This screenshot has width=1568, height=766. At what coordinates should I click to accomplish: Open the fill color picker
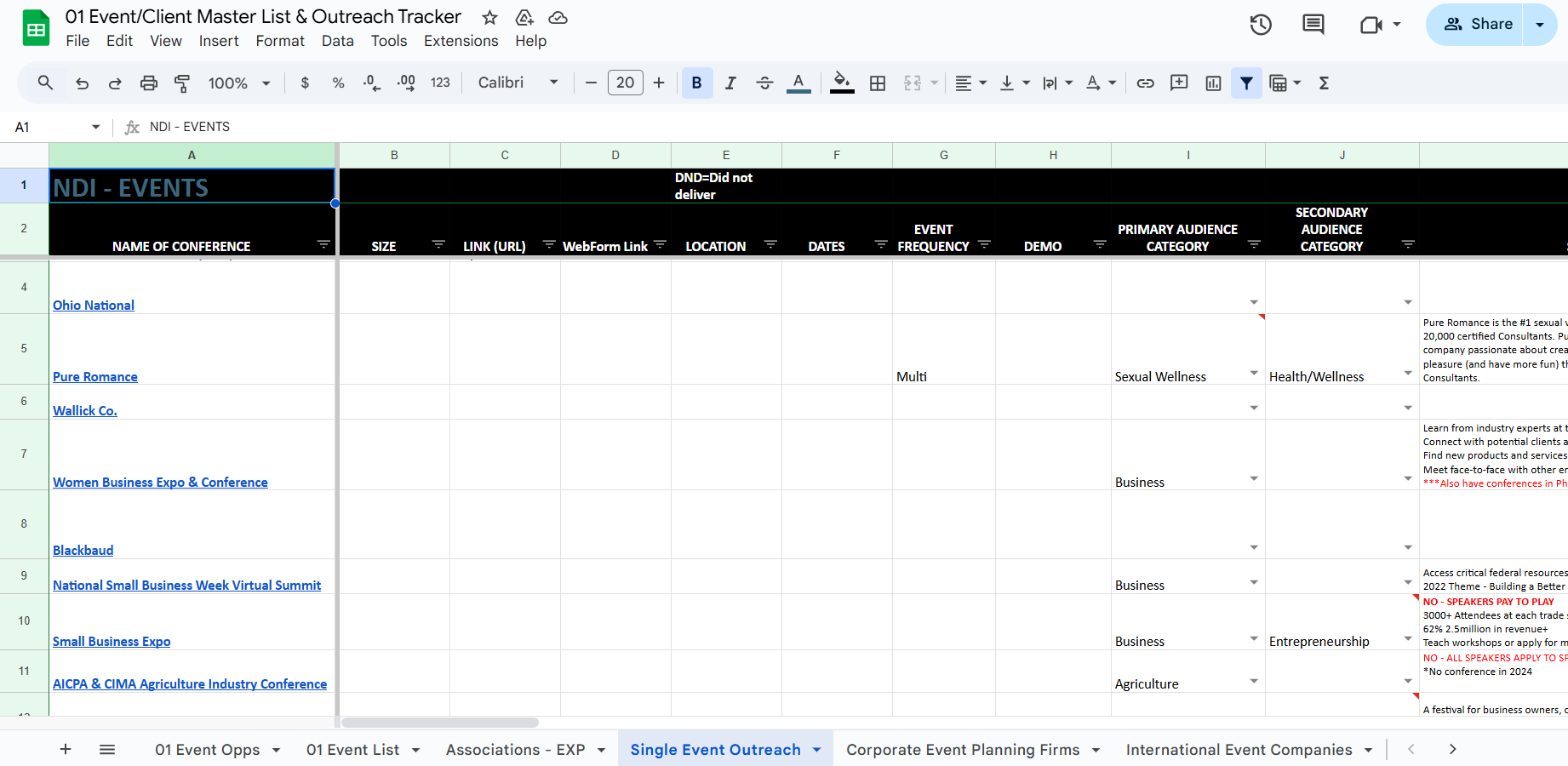click(x=842, y=83)
